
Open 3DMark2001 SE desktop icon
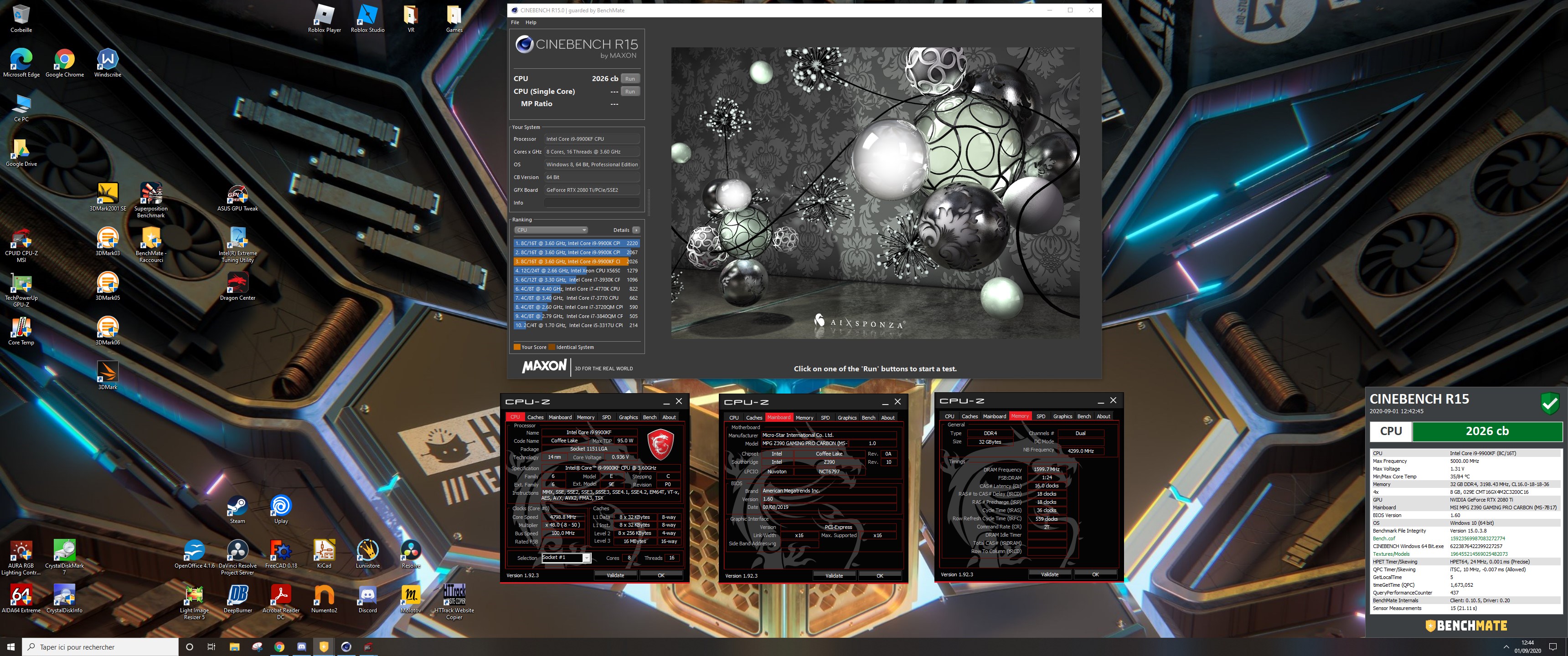108,197
